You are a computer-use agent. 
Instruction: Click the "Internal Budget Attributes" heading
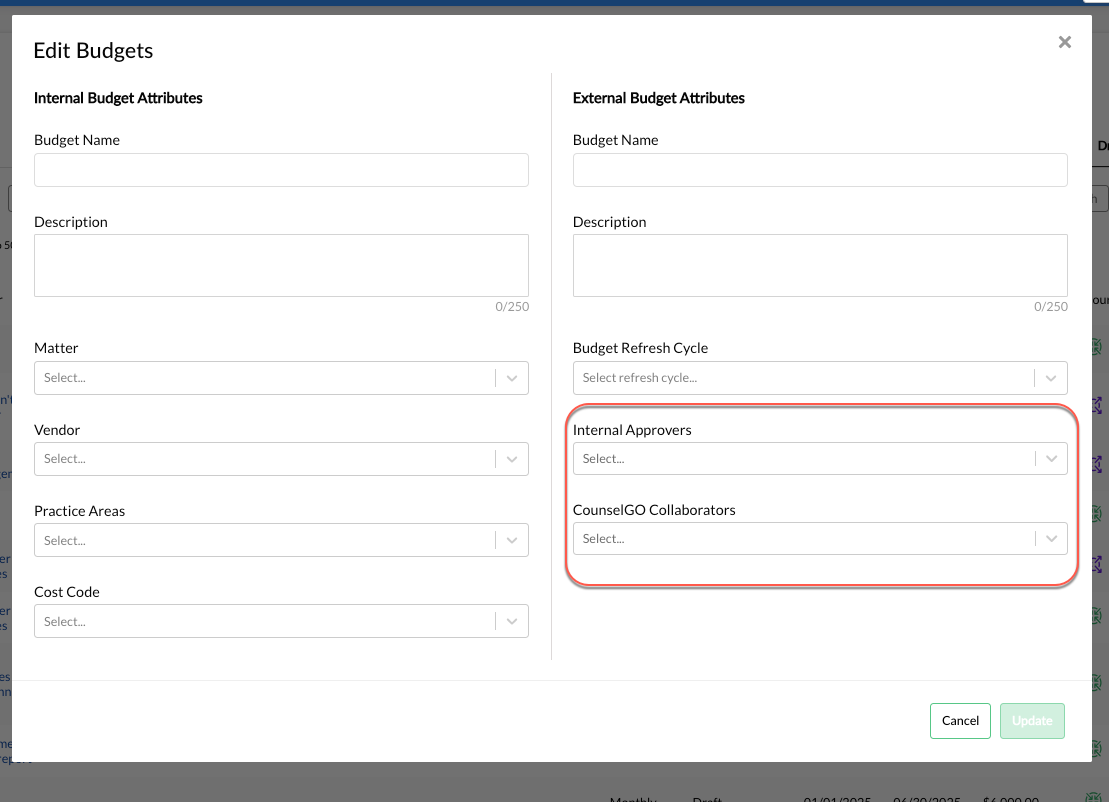click(118, 98)
